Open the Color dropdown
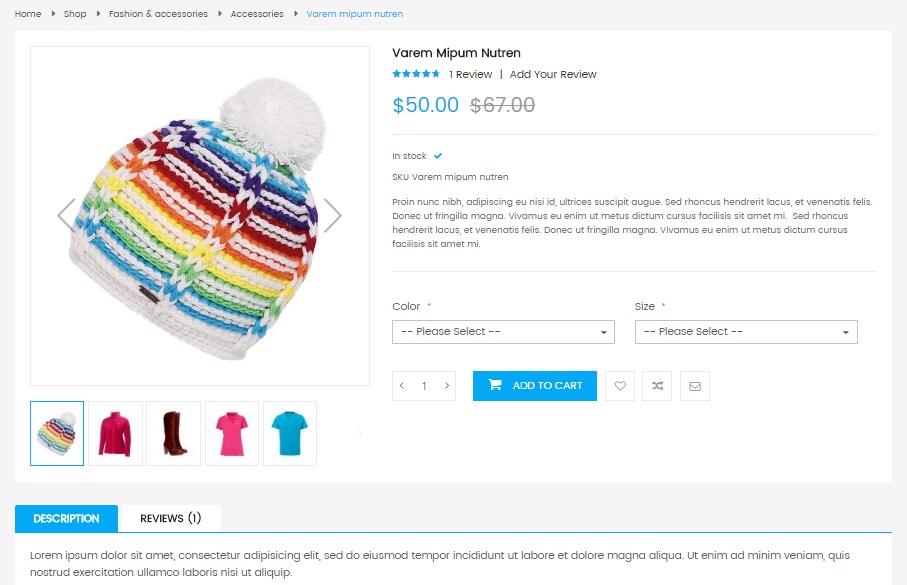 (503, 332)
